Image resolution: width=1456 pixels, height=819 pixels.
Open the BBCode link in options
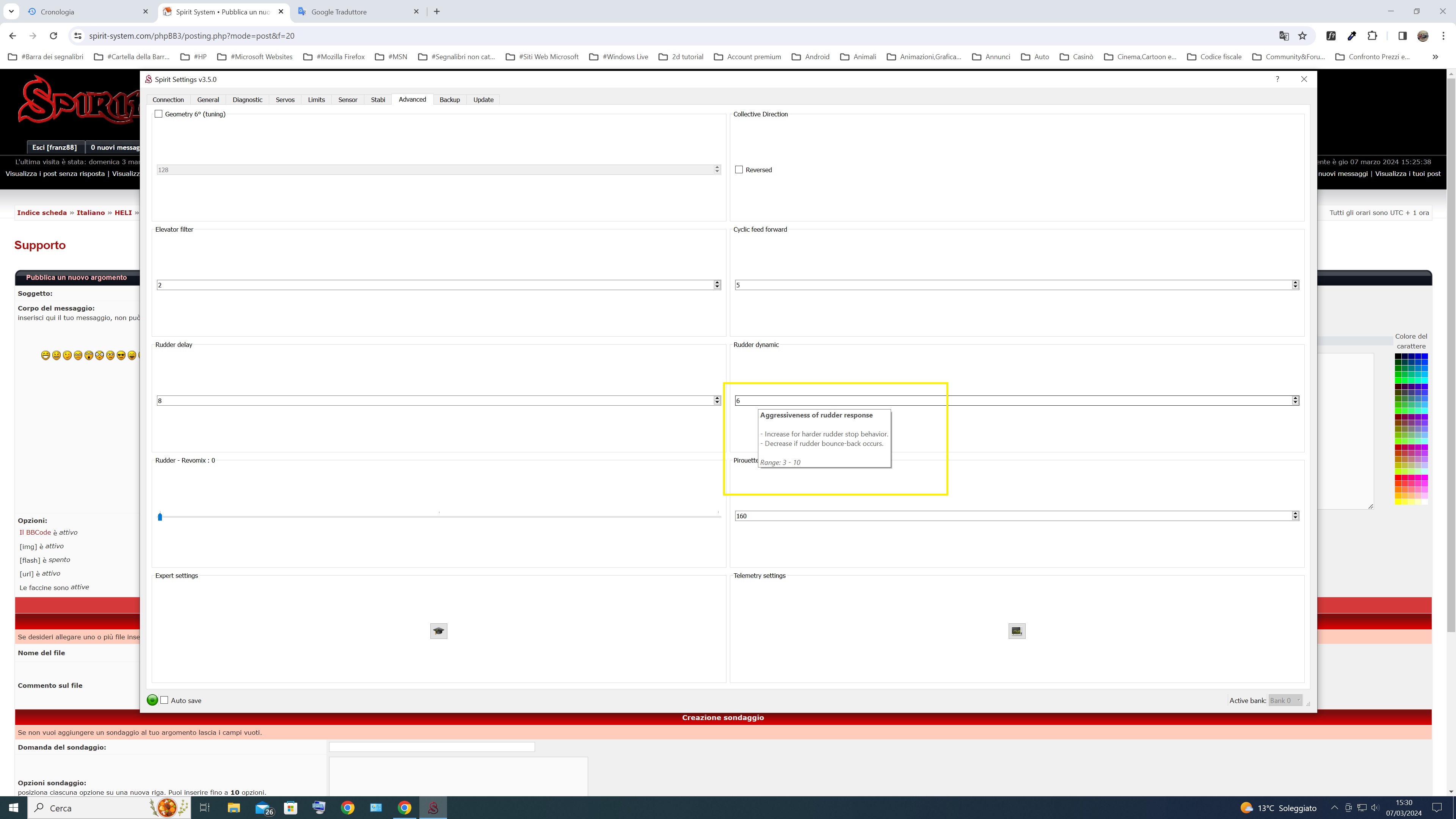click(x=38, y=532)
